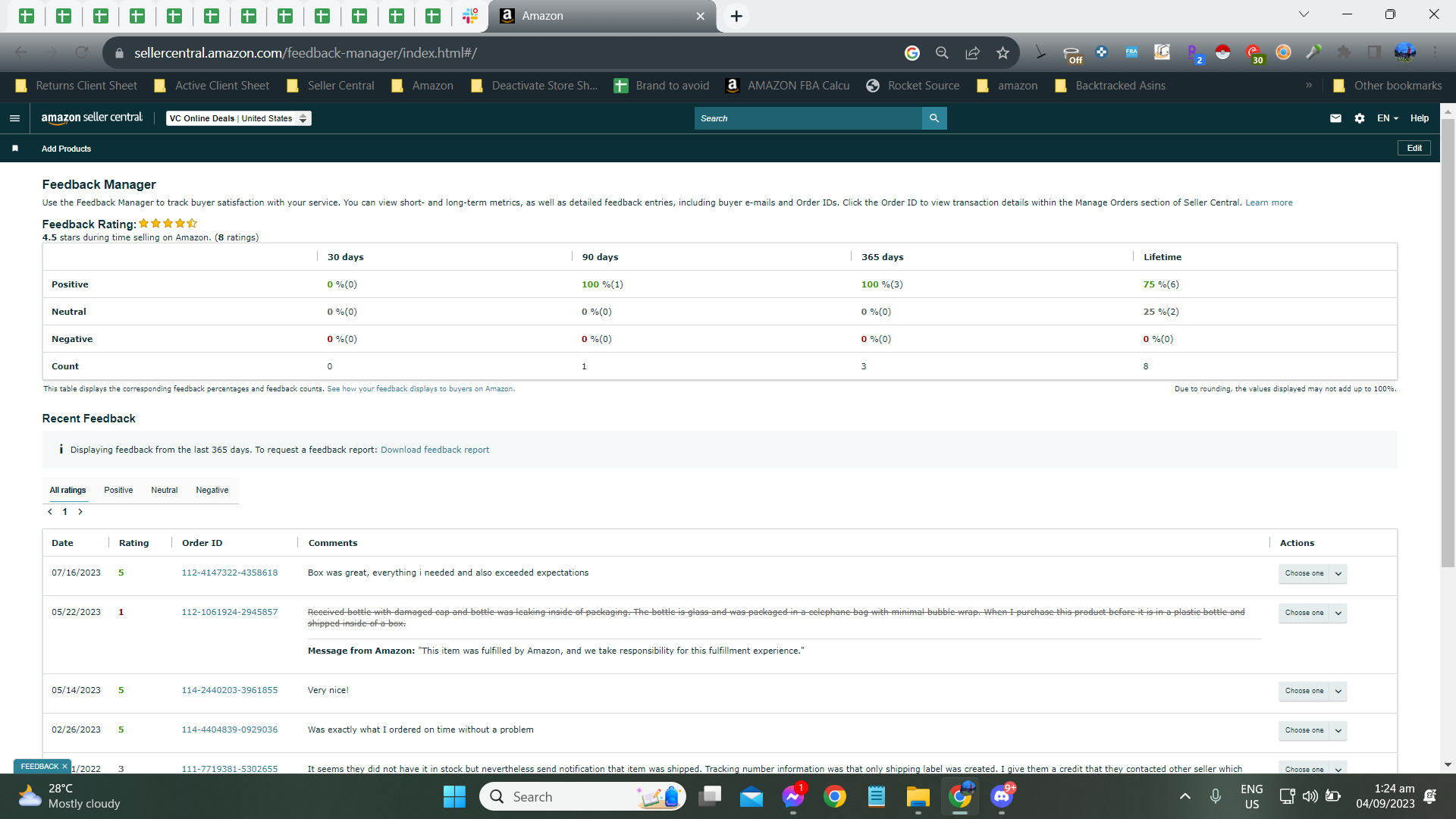Open the weather widget showing 28°C
The image size is (1456, 819).
click(x=70, y=796)
